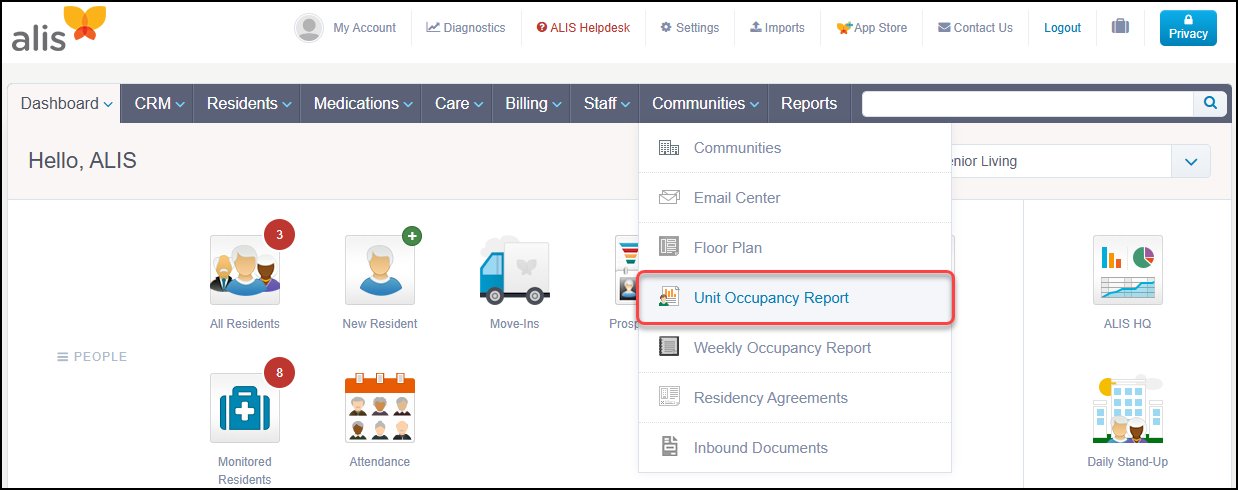This screenshot has height=490, width=1238.
Task: Open the Daily Stand-Up icon
Action: click(x=1128, y=408)
